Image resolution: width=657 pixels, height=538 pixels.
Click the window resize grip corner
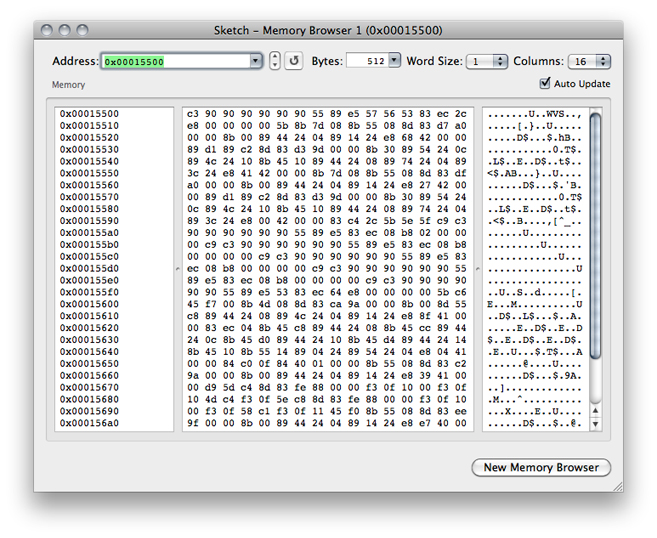tap(617, 486)
